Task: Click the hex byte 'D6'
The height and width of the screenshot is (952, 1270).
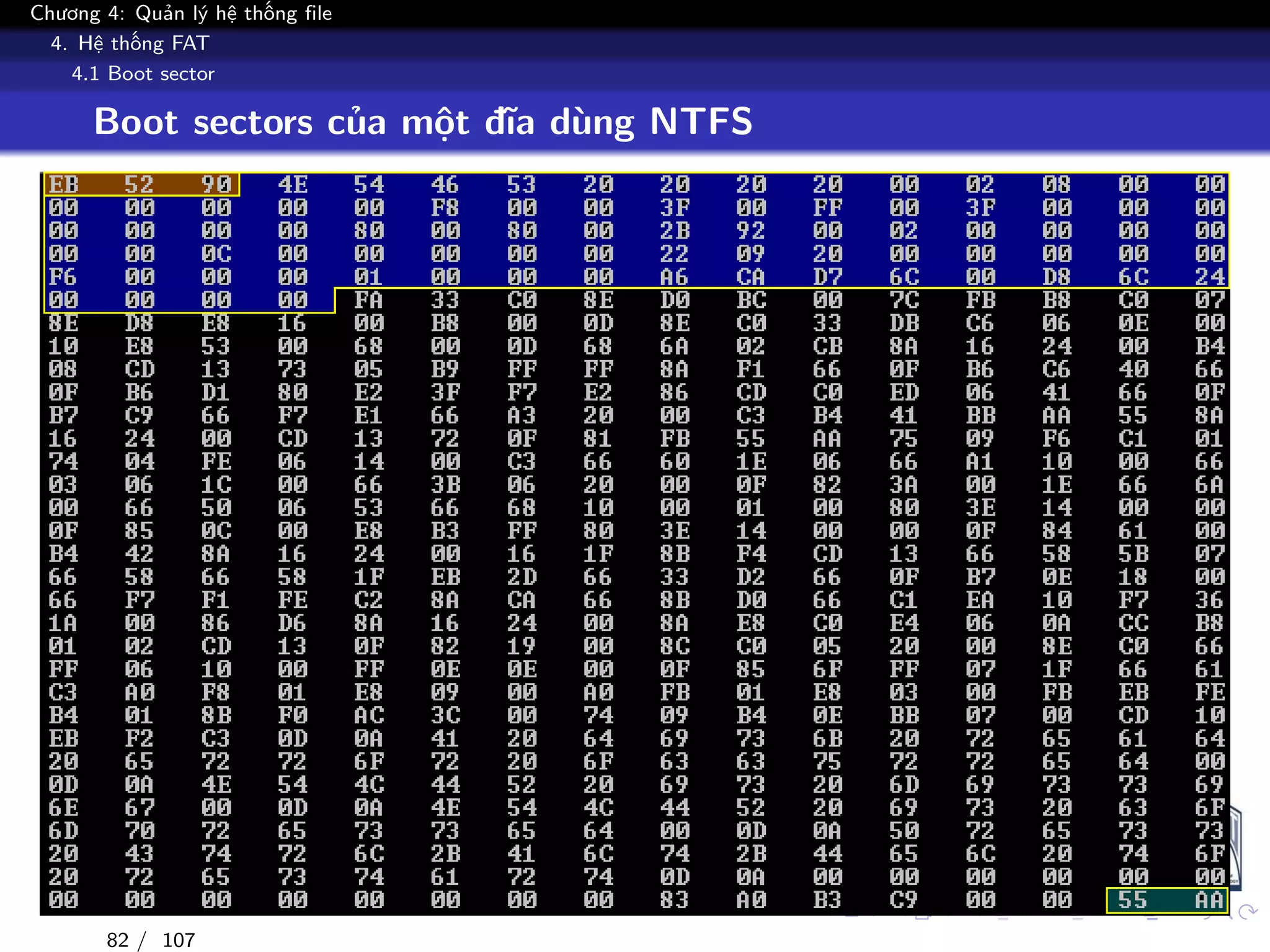Action: [293, 624]
